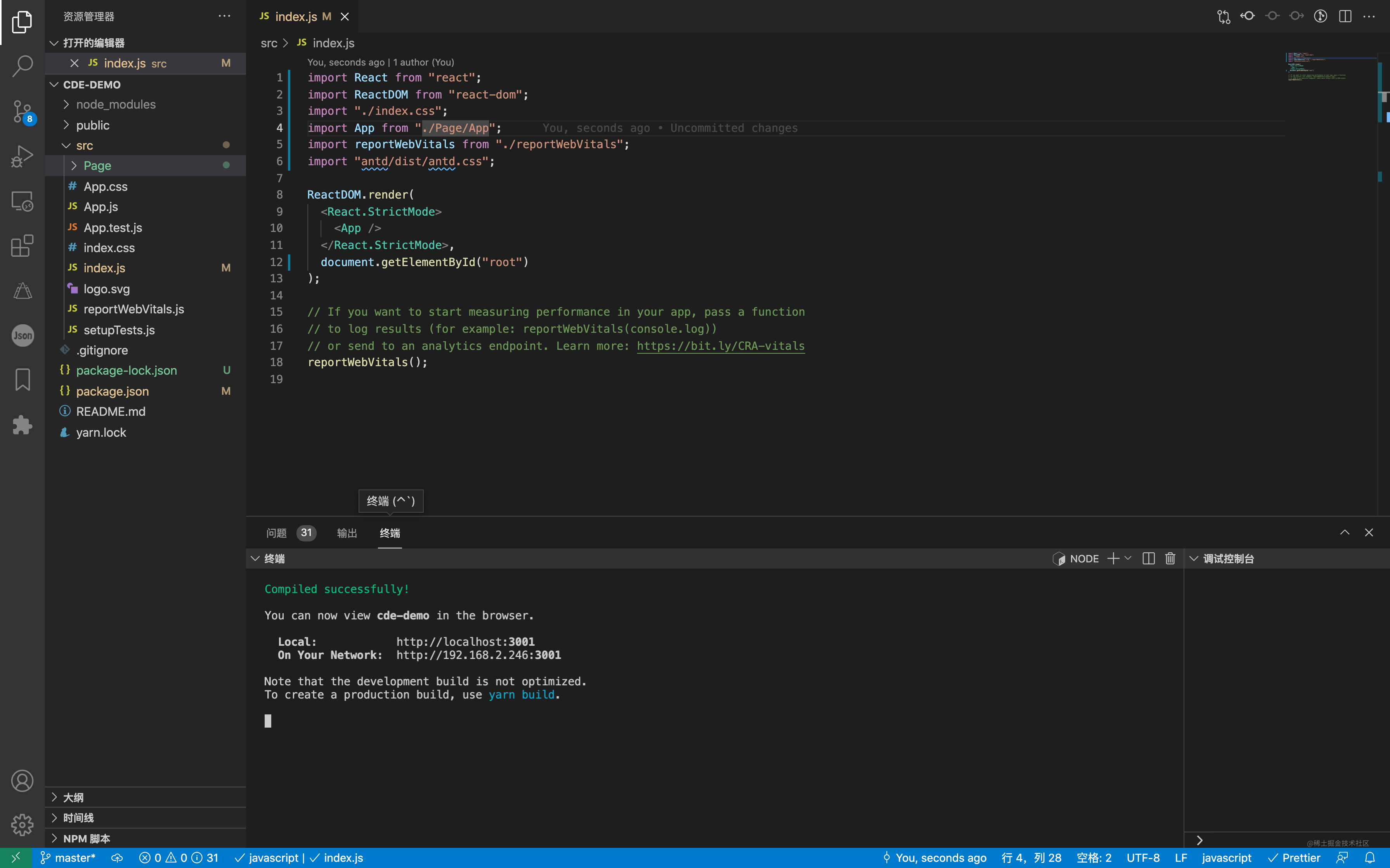The image size is (1390, 868).
Task: Open the Run and Debug view
Action: tap(22, 156)
